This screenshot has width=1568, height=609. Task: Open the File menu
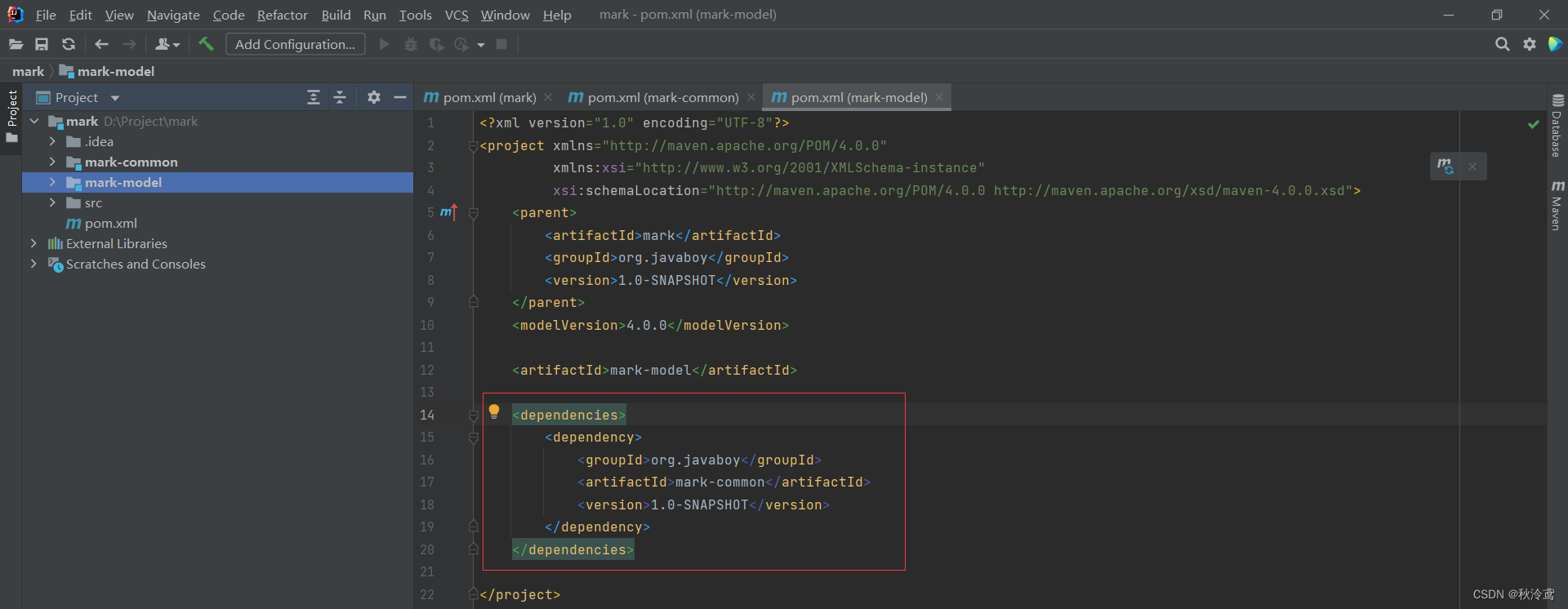(x=46, y=15)
